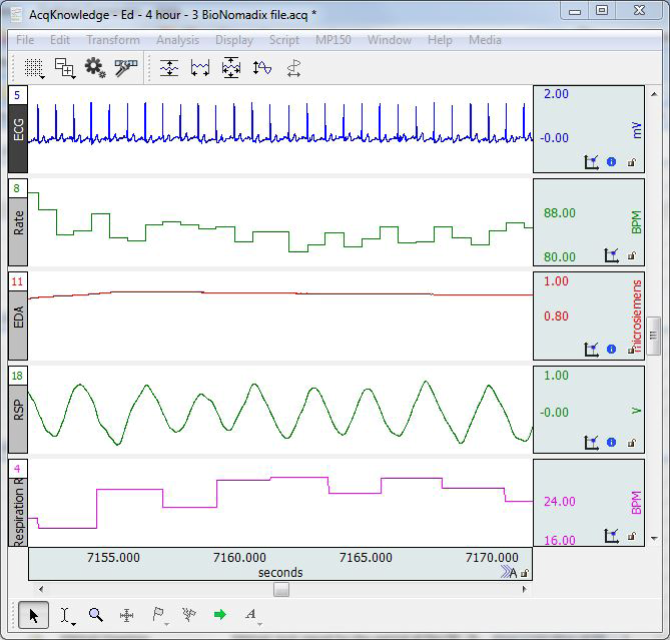Click channel number box 5
Image resolution: width=670 pixels, height=640 pixels.
pos(18,95)
